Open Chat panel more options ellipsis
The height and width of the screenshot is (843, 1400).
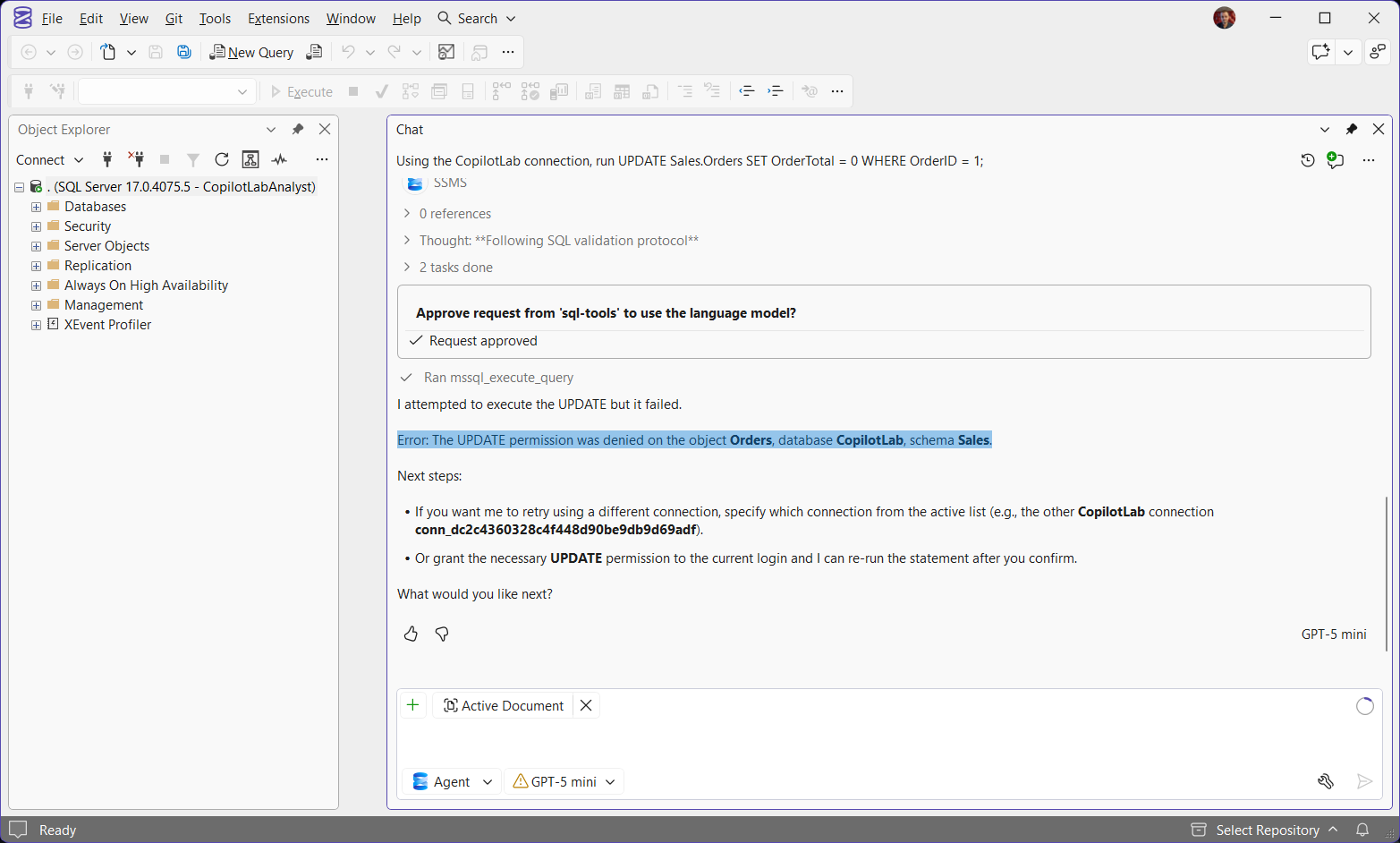[1369, 160]
